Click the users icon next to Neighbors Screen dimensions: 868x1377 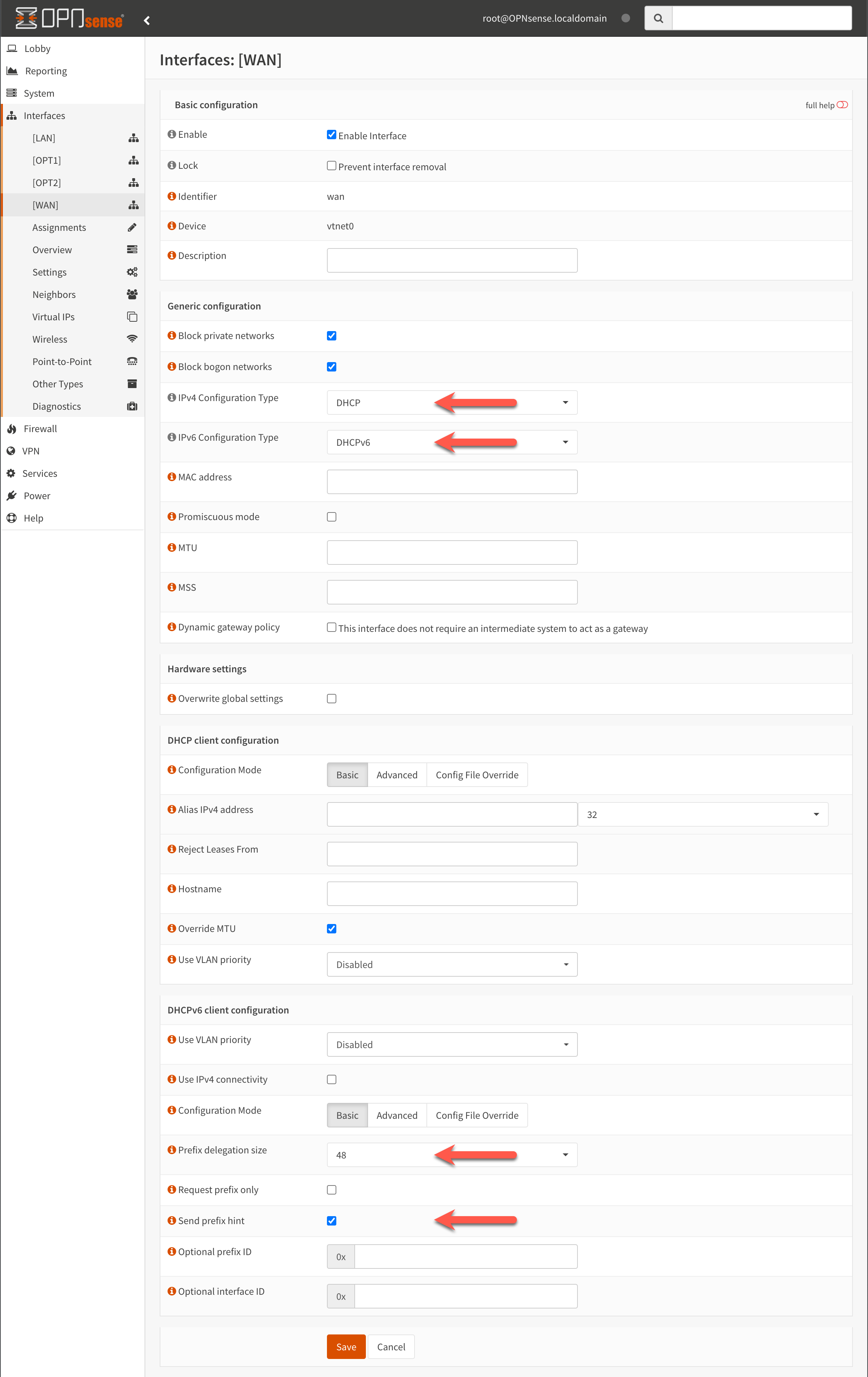coord(132,294)
